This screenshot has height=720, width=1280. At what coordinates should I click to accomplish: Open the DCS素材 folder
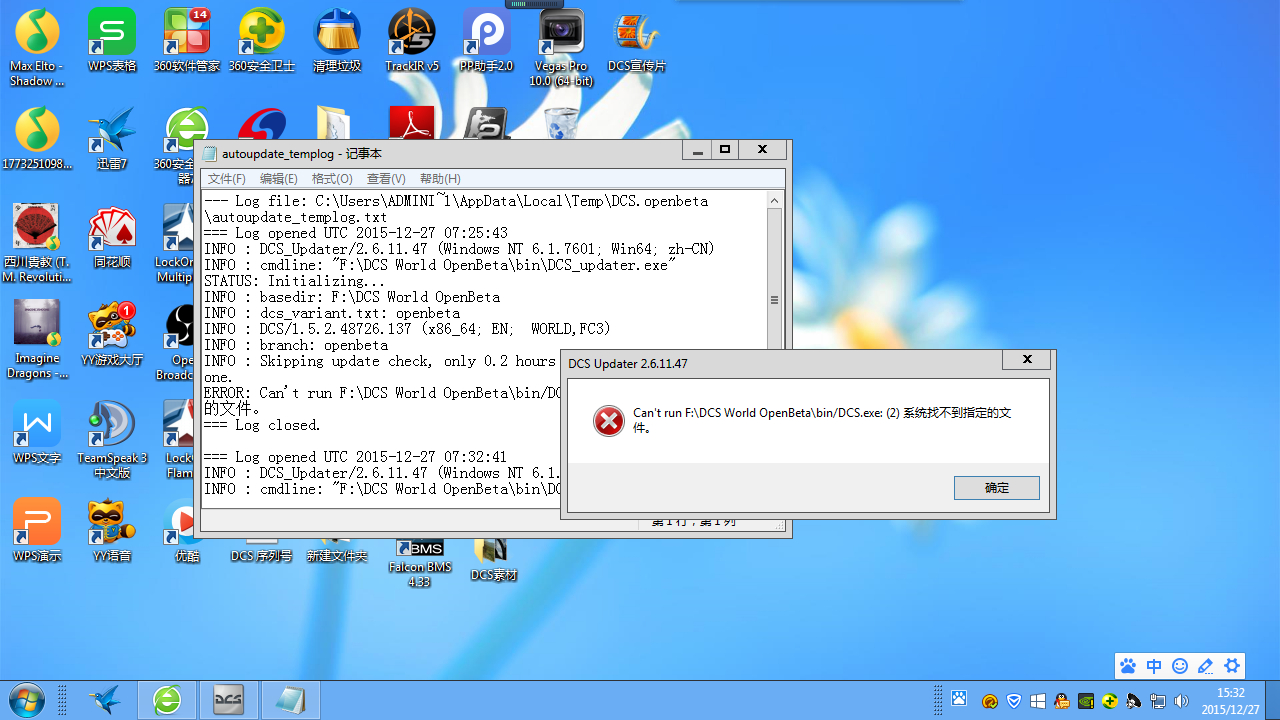(x=494, y=560)
